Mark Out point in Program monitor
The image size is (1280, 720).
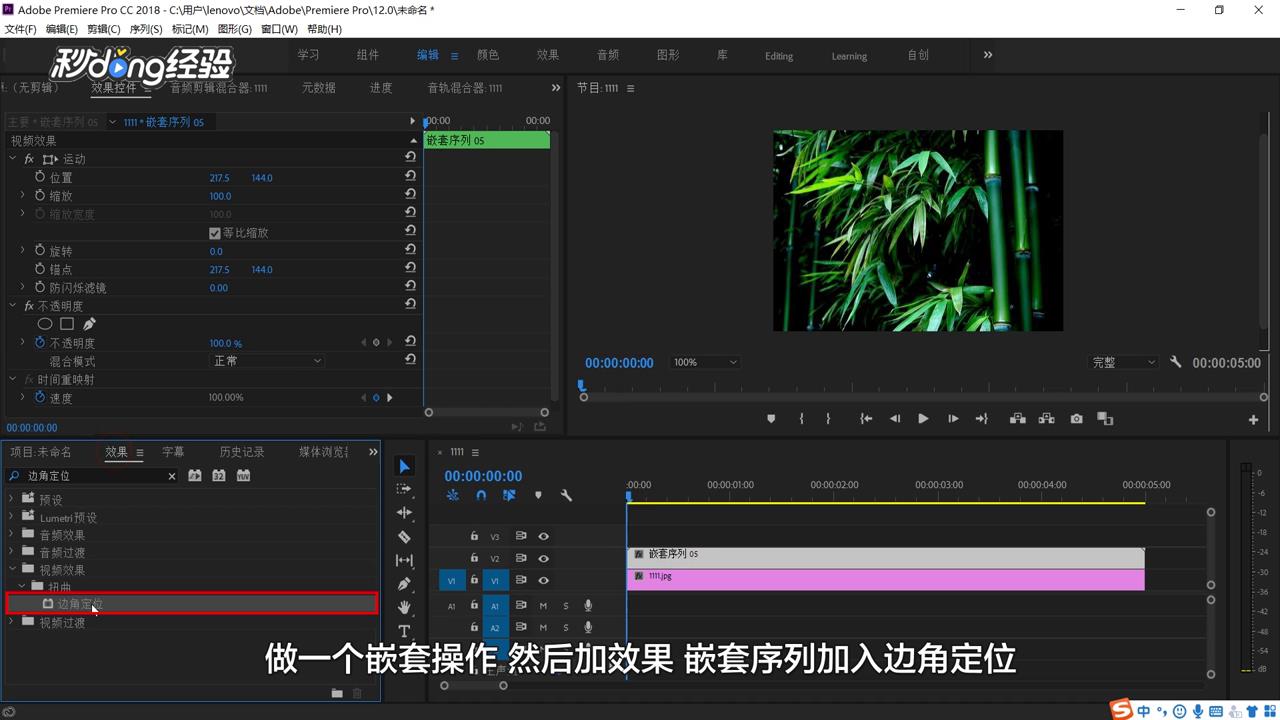pyautogui.click(x=828, y=419)
